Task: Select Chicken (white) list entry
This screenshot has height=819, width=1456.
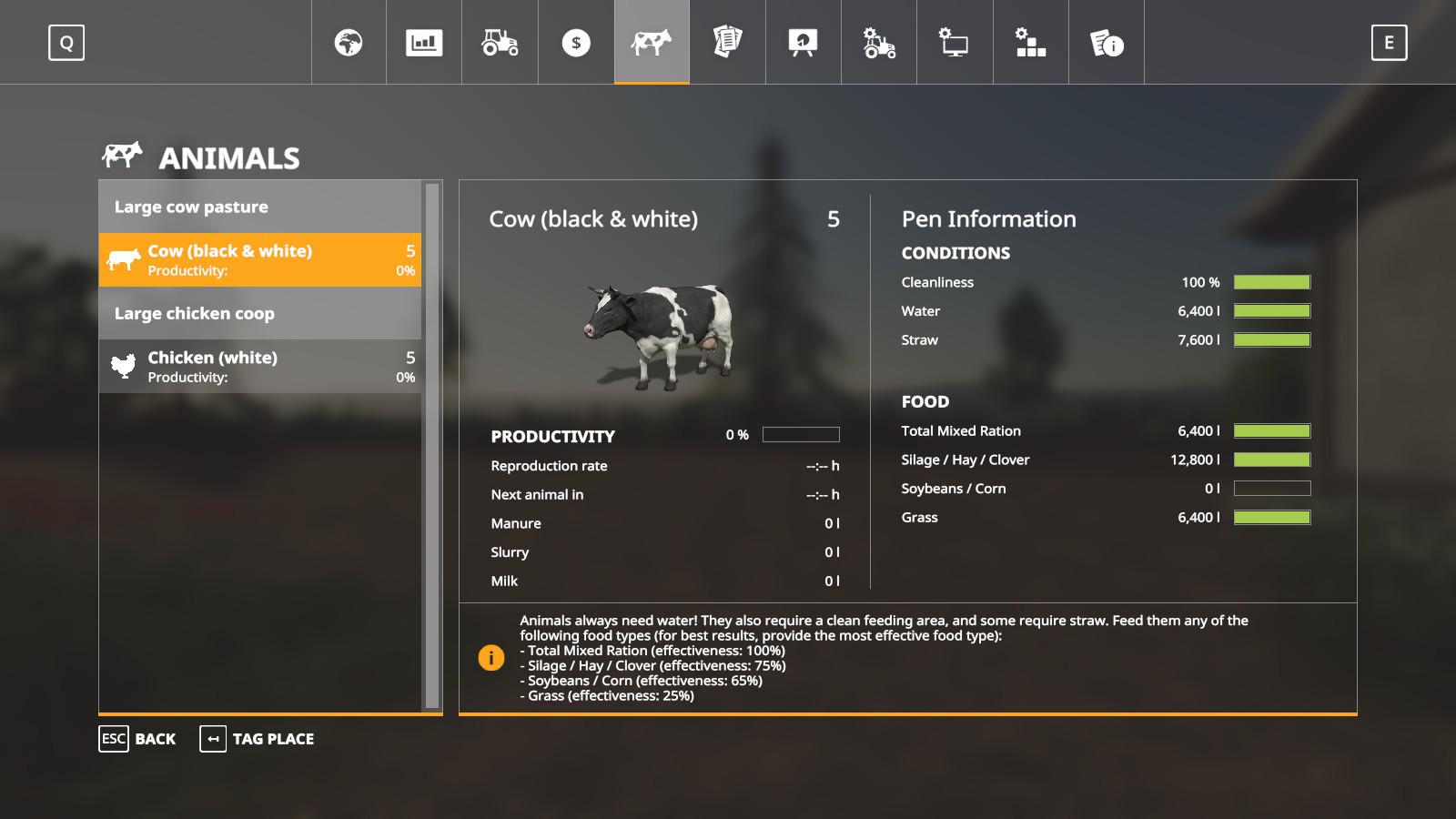Action: 260,367
